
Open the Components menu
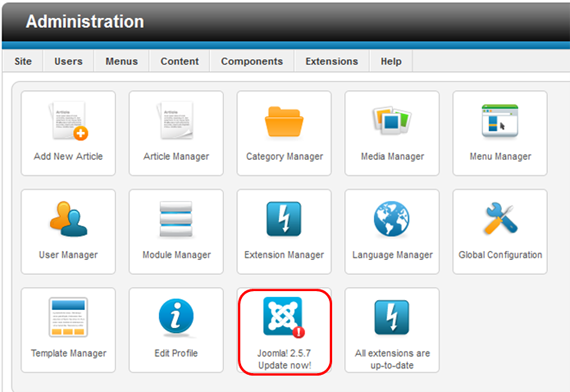pyautogui.click(x=252, y=61)
